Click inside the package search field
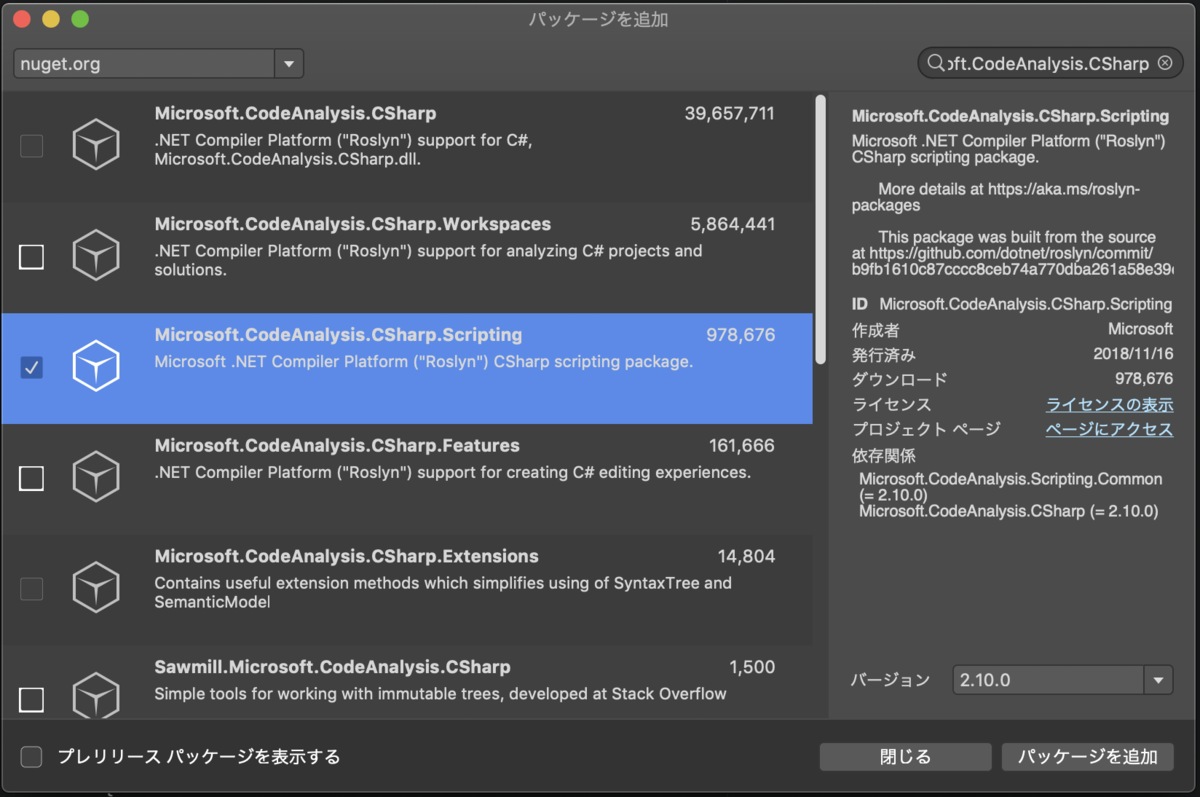 pos(1050,63)
